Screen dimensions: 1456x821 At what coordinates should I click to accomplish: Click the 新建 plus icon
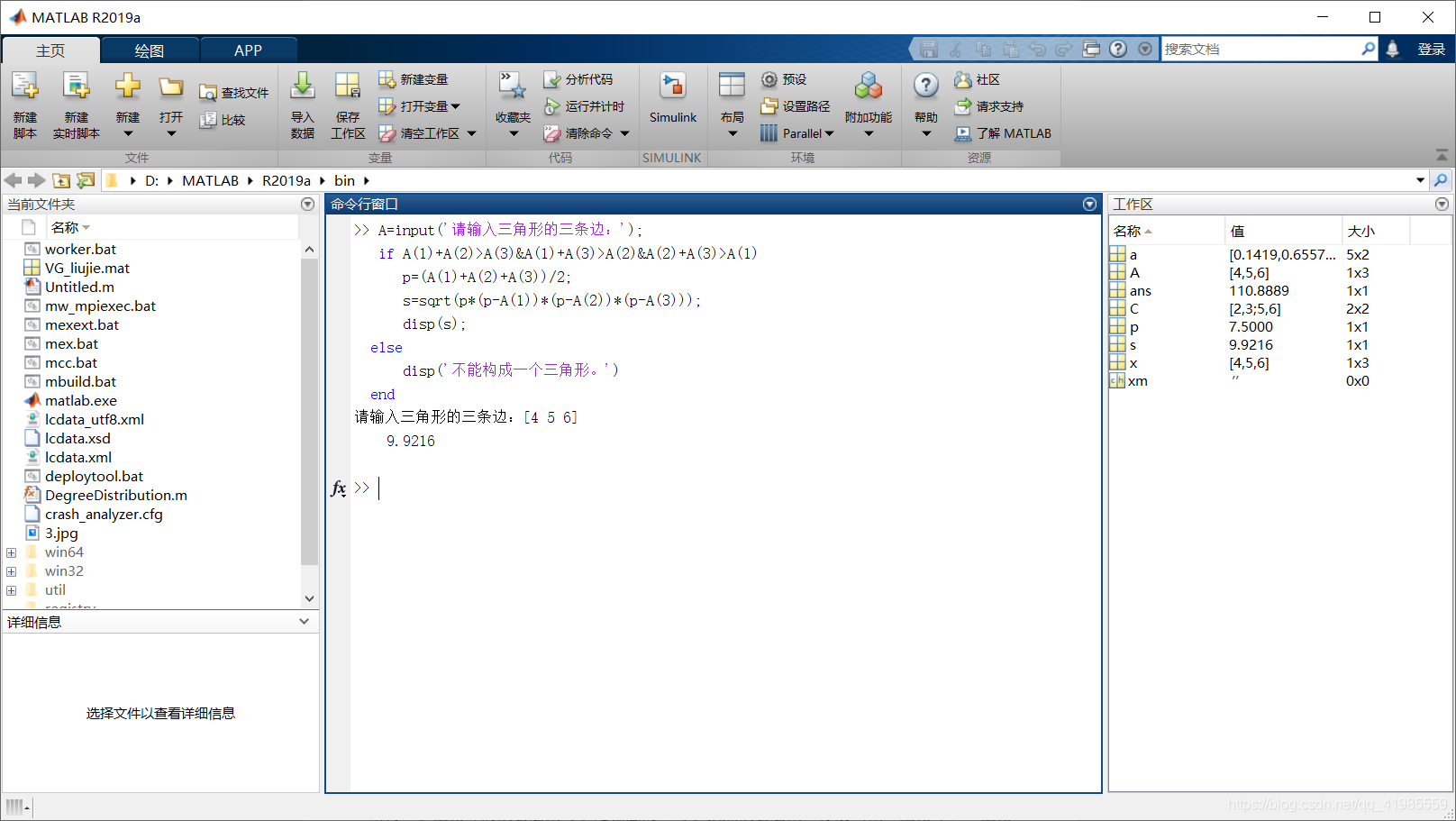click(x=127, y=87)
